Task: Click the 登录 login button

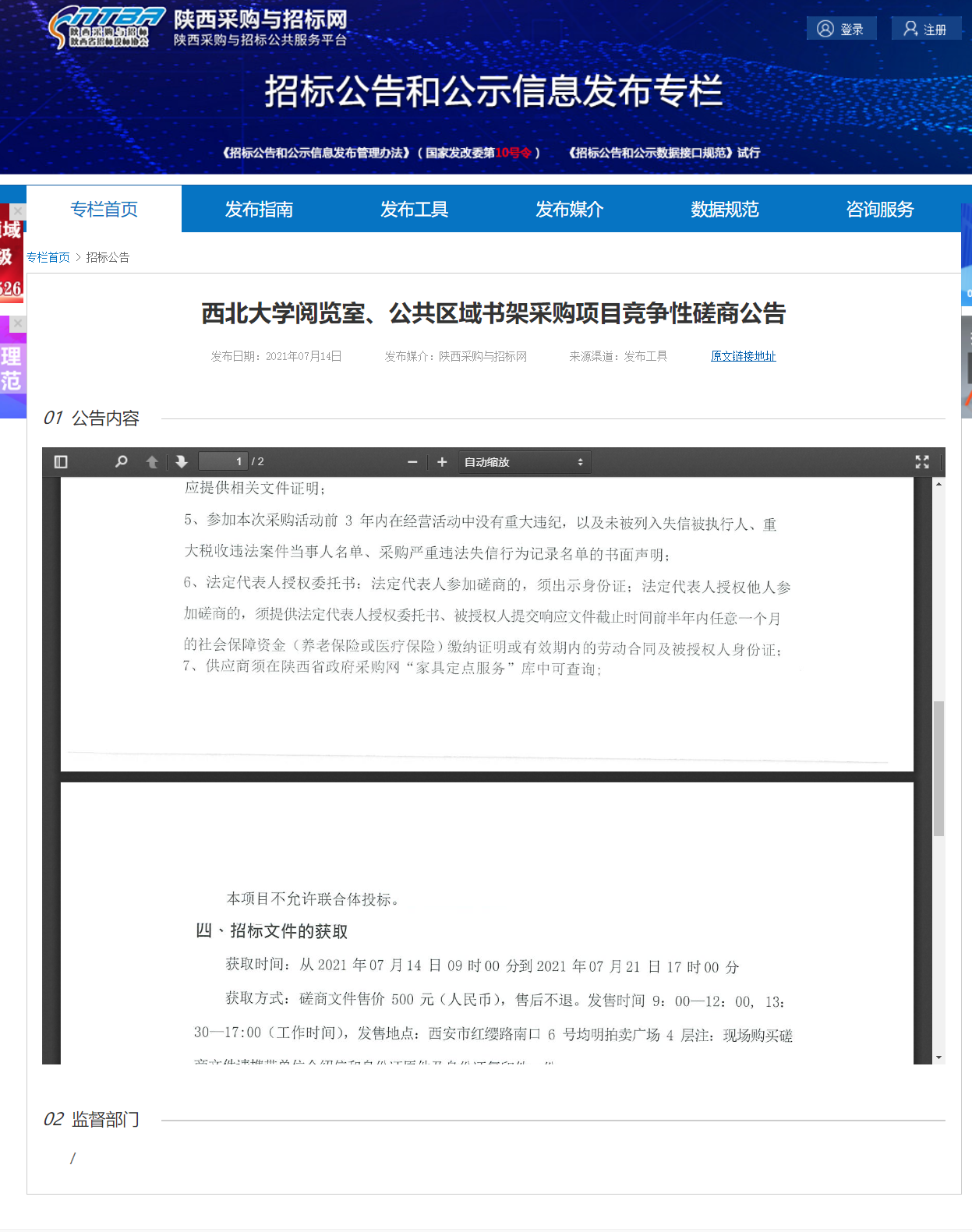Action: 841,29
